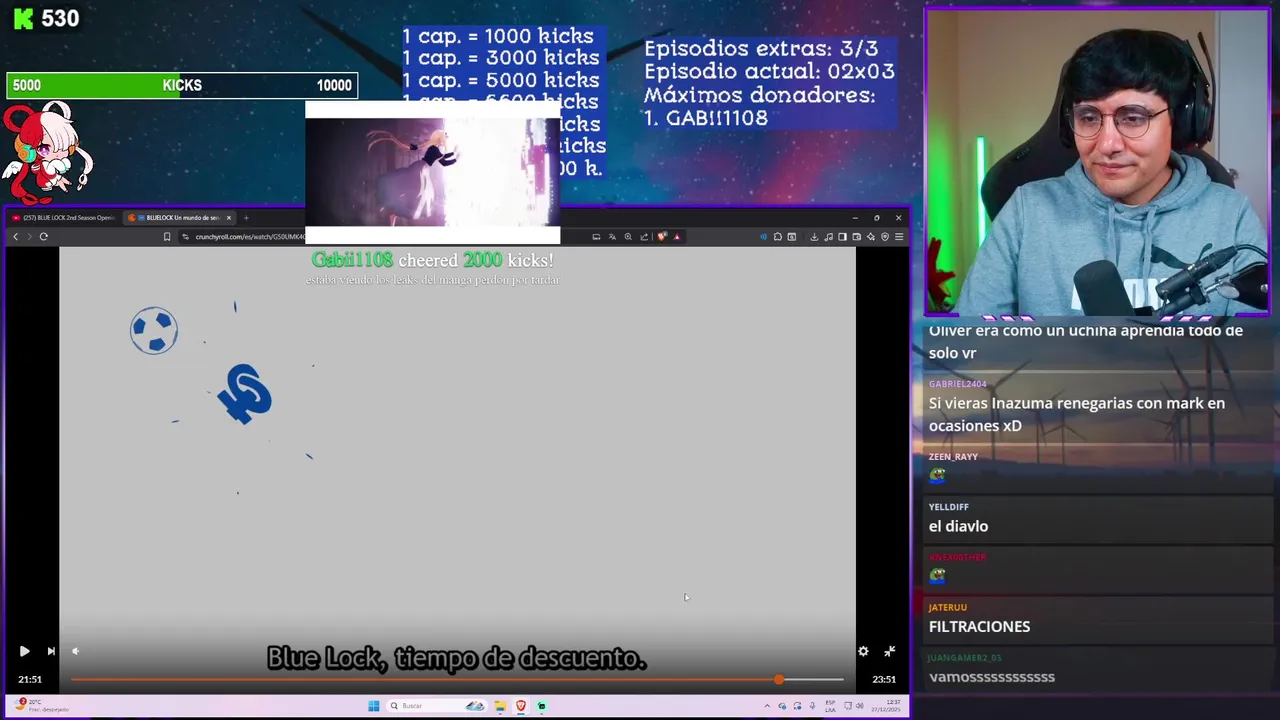Reload the Crunchyroll page
Viewport: 1280px width, 720px height.
[44, 236]
